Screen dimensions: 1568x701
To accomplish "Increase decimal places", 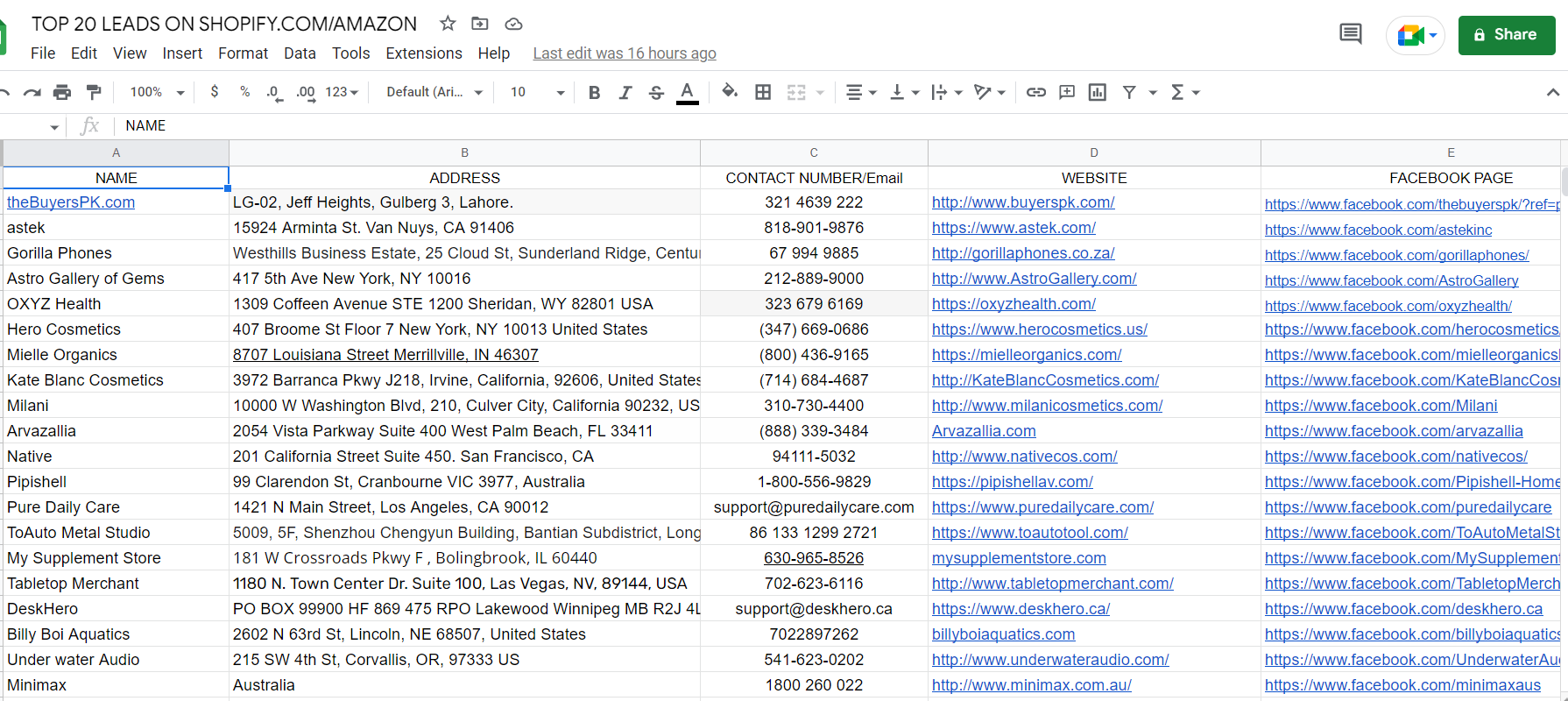I will (306, 92).
